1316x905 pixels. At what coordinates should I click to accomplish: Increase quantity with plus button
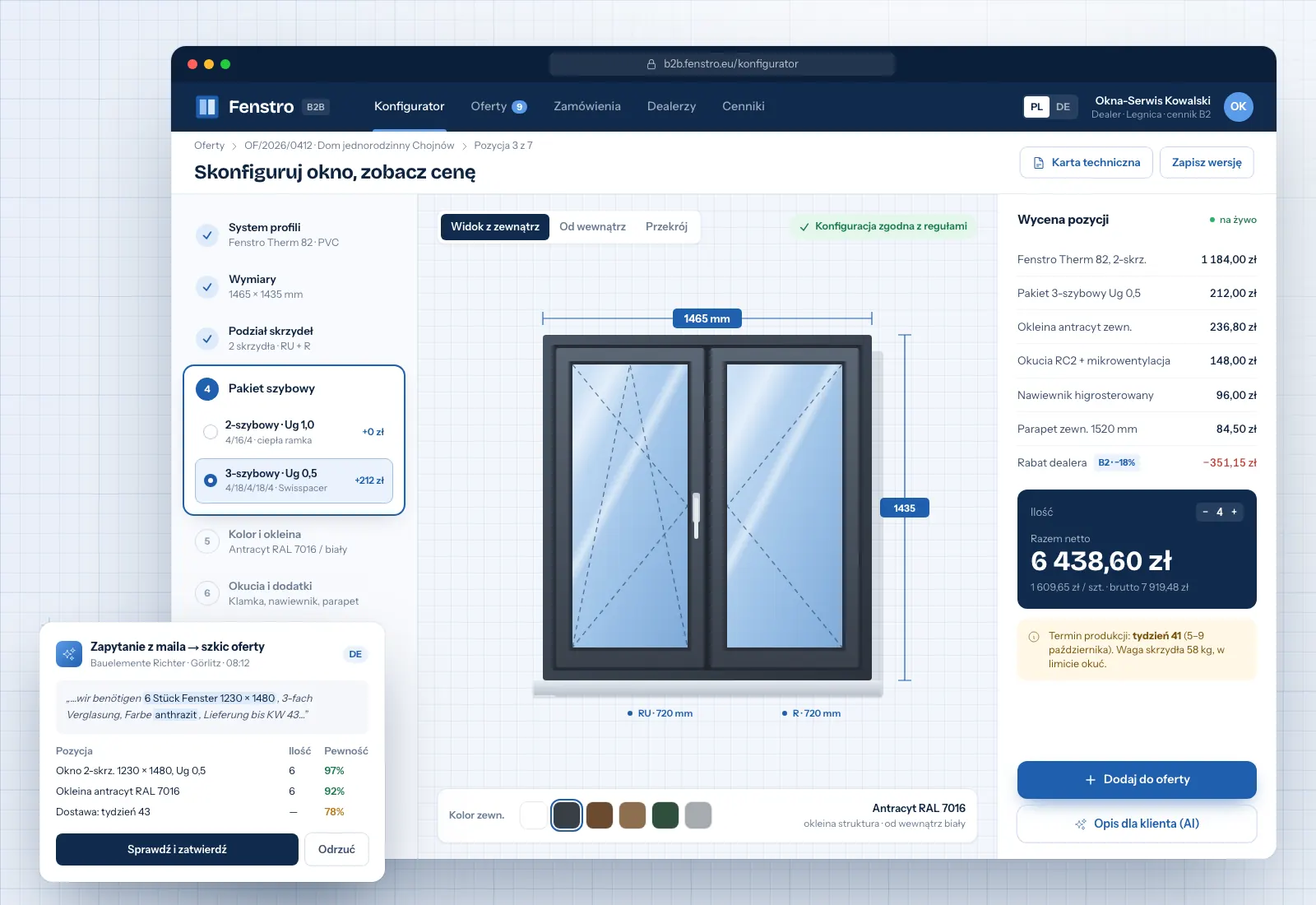click(x=1234, y=512)
